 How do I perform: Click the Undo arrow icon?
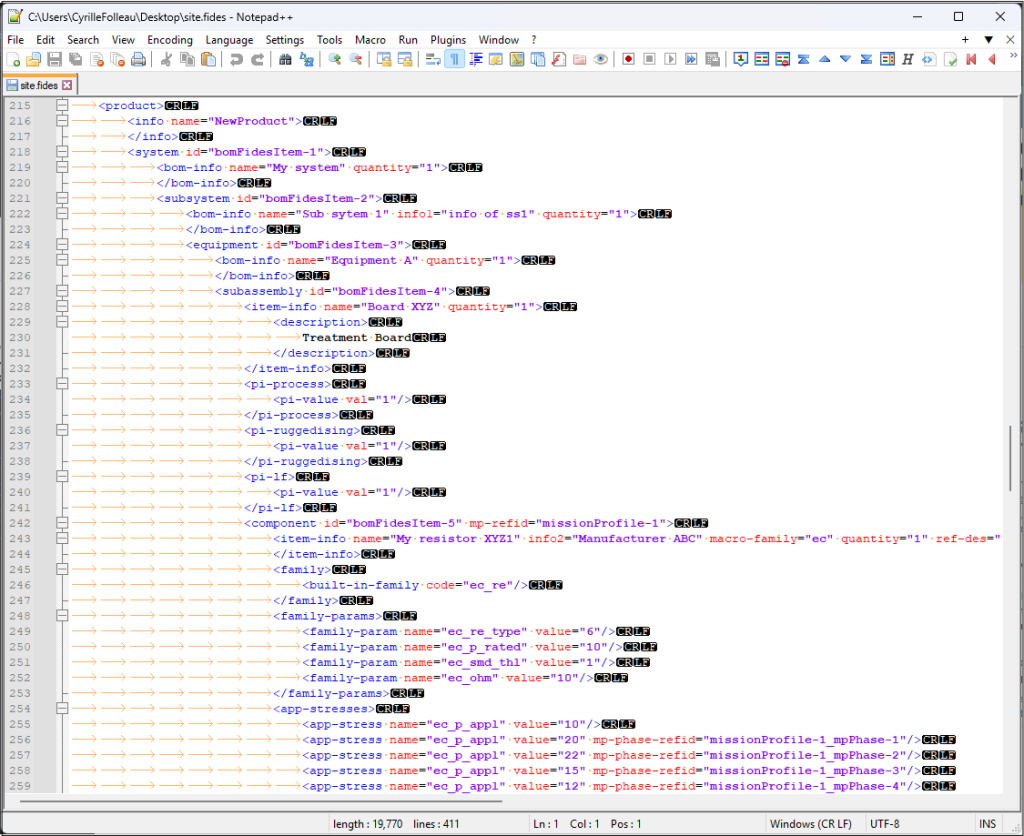[x=236, y=60]
